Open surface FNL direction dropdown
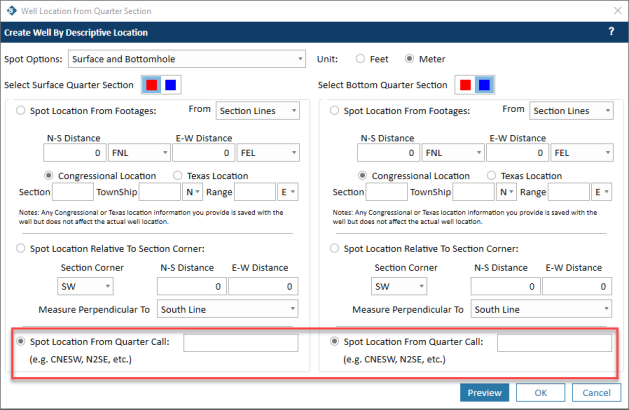 (x=139, y=153)
